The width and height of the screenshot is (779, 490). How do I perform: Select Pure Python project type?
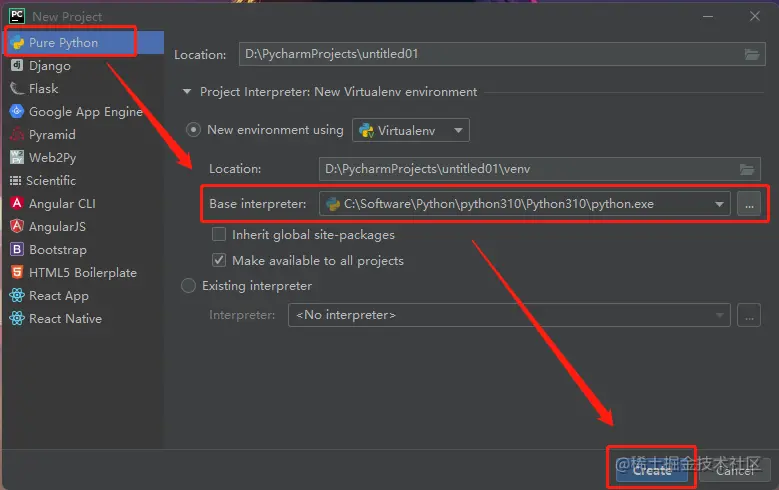pos(84,43)
